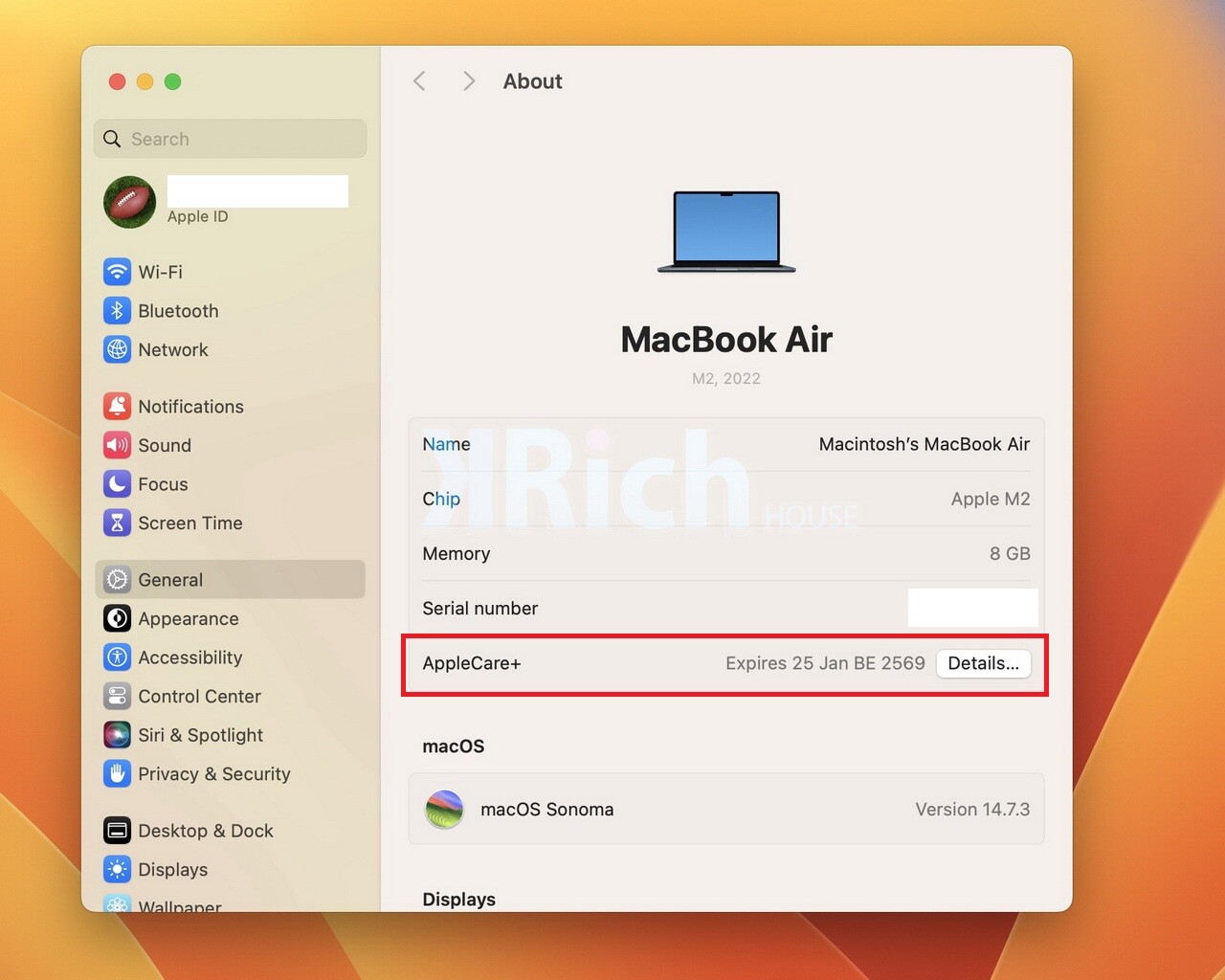
Task: Select Desktop & Dock label
Action: [206, 831]
